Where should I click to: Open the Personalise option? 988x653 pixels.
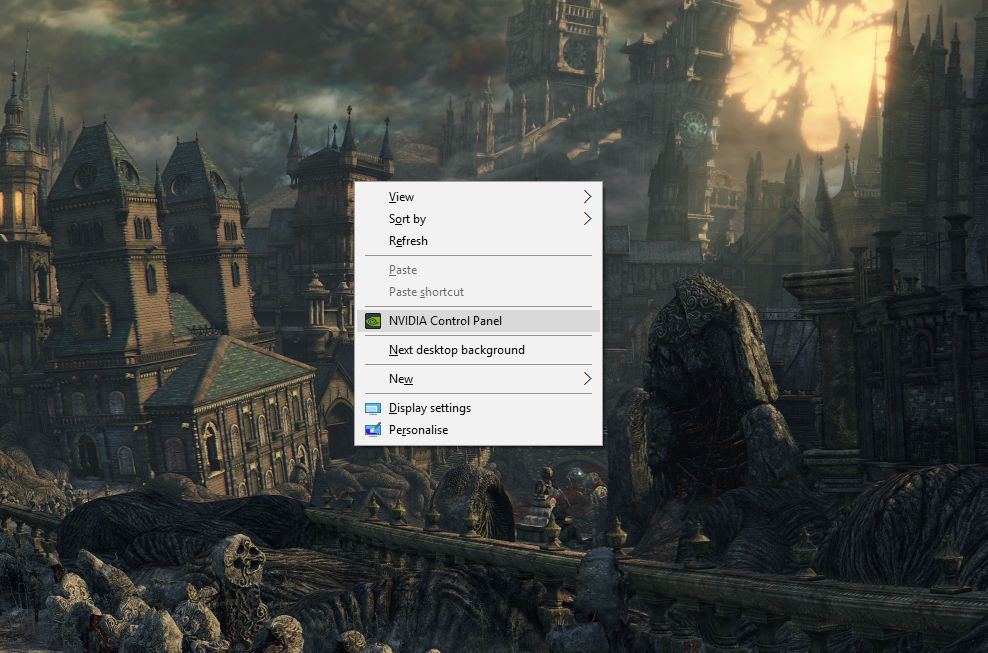coord(478,430)
